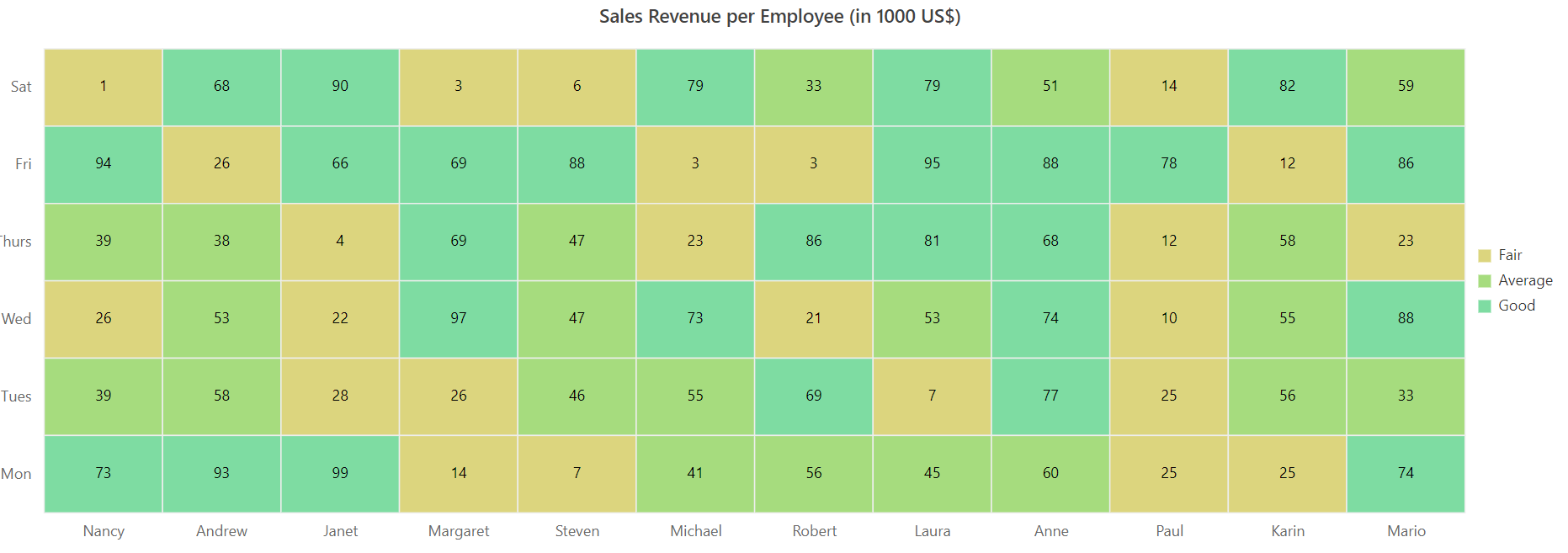This screenshot has height=553, width=1568.
Task: Select Nancy's Saturday cell showing 1
Action: [x=104, y=87]
